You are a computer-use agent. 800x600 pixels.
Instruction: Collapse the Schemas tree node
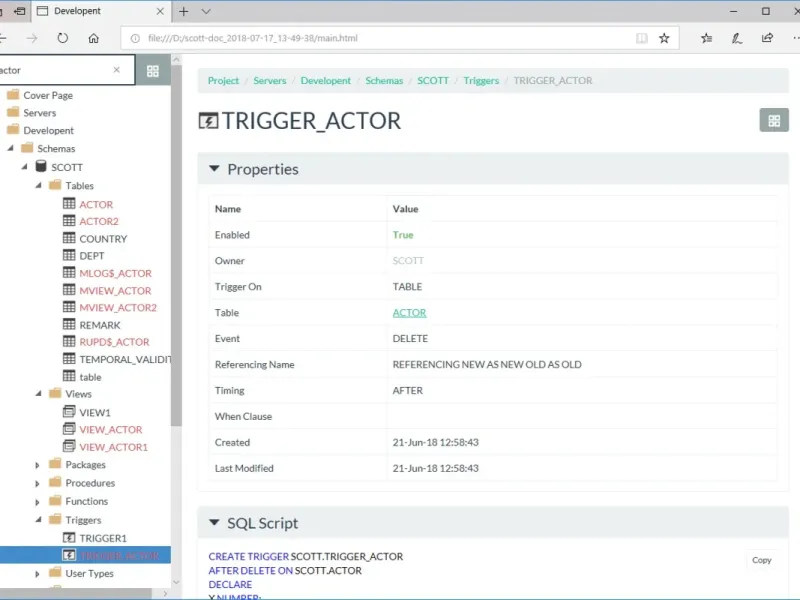click(x=10, y=148)
